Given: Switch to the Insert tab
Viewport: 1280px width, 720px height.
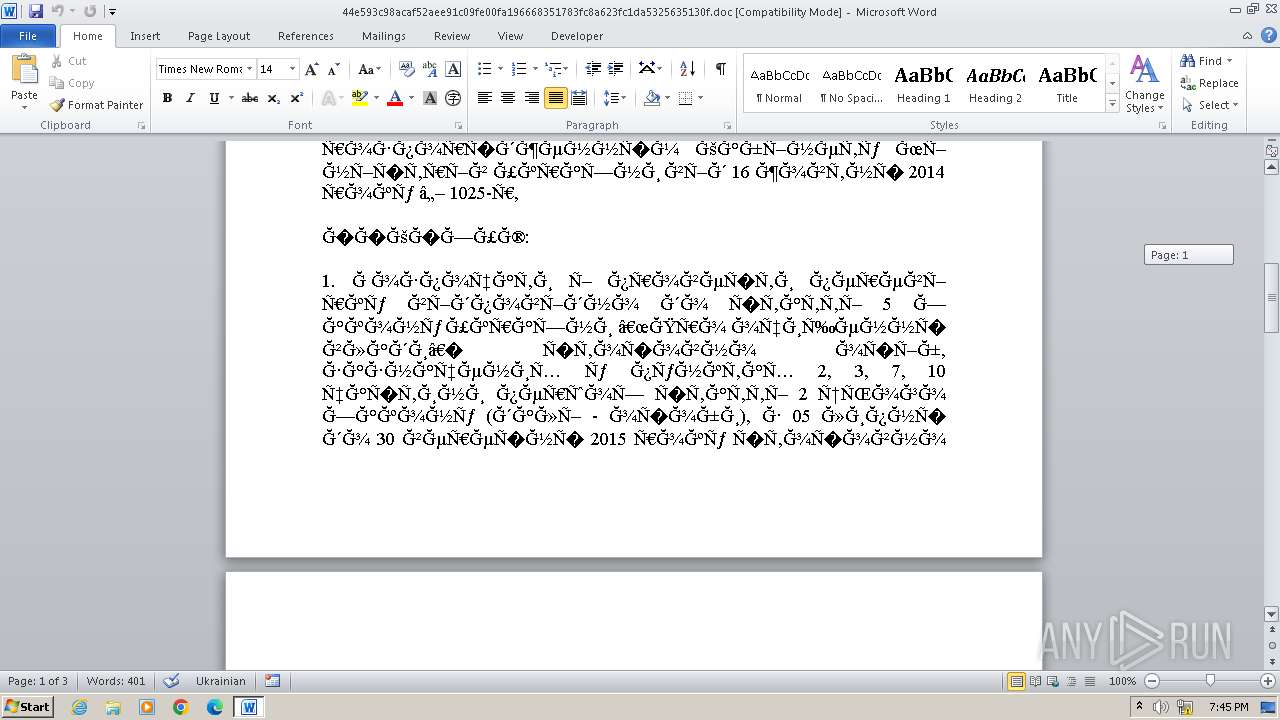Looking at the screenshot, I should (145, 35).
